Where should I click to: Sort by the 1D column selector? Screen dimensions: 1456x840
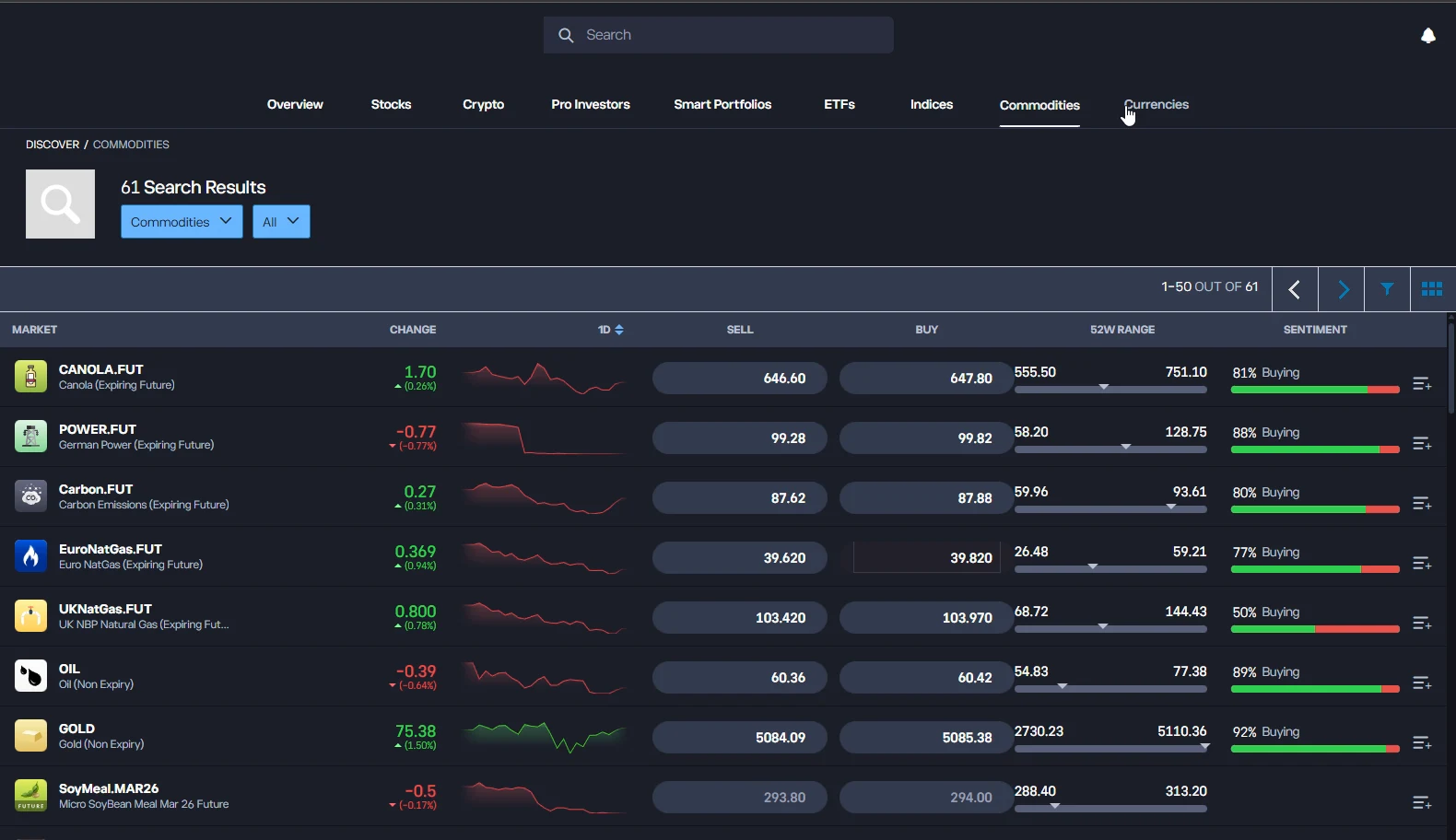pos(610,330)
